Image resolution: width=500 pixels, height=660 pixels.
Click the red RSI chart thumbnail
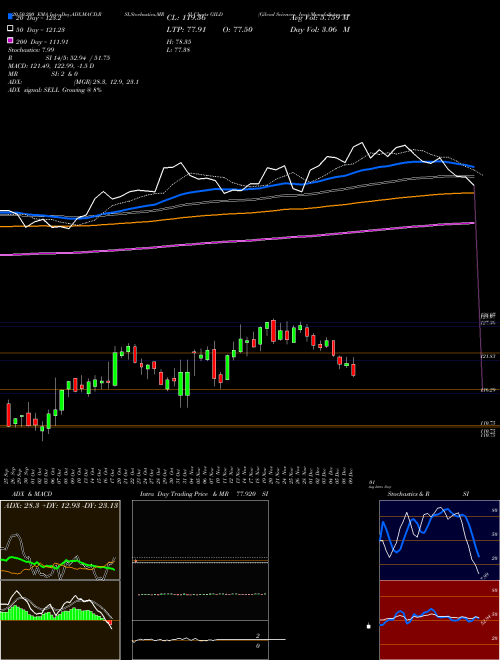(x=439, y=620)
